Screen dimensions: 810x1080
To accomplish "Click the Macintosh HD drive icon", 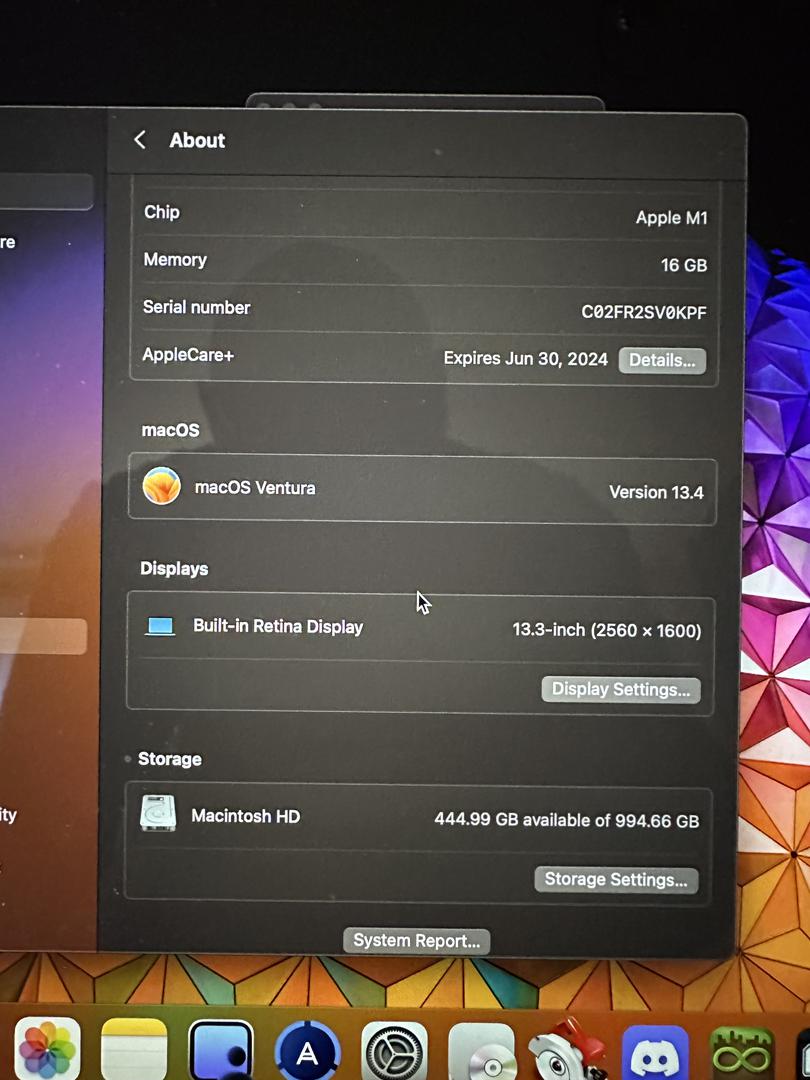I will pyautogui.click(x=158, y=813).
